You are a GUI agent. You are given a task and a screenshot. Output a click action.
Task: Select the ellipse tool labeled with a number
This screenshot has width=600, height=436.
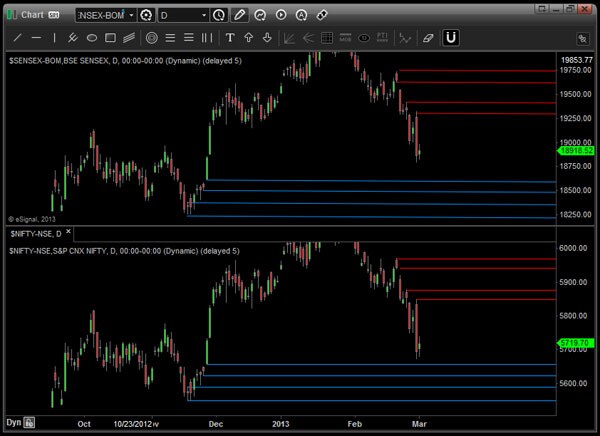point(364,38)
